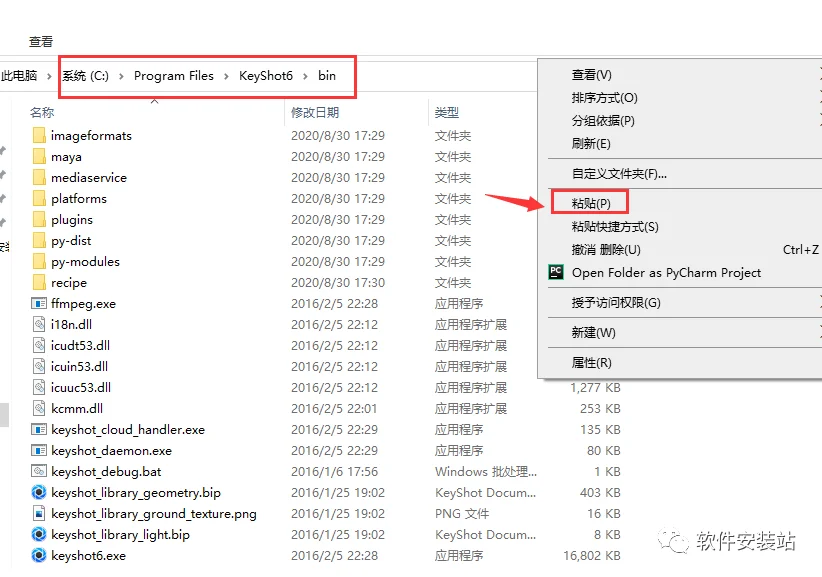
Task: Click the kcmm.dll file icon
Action: point(39,408)
